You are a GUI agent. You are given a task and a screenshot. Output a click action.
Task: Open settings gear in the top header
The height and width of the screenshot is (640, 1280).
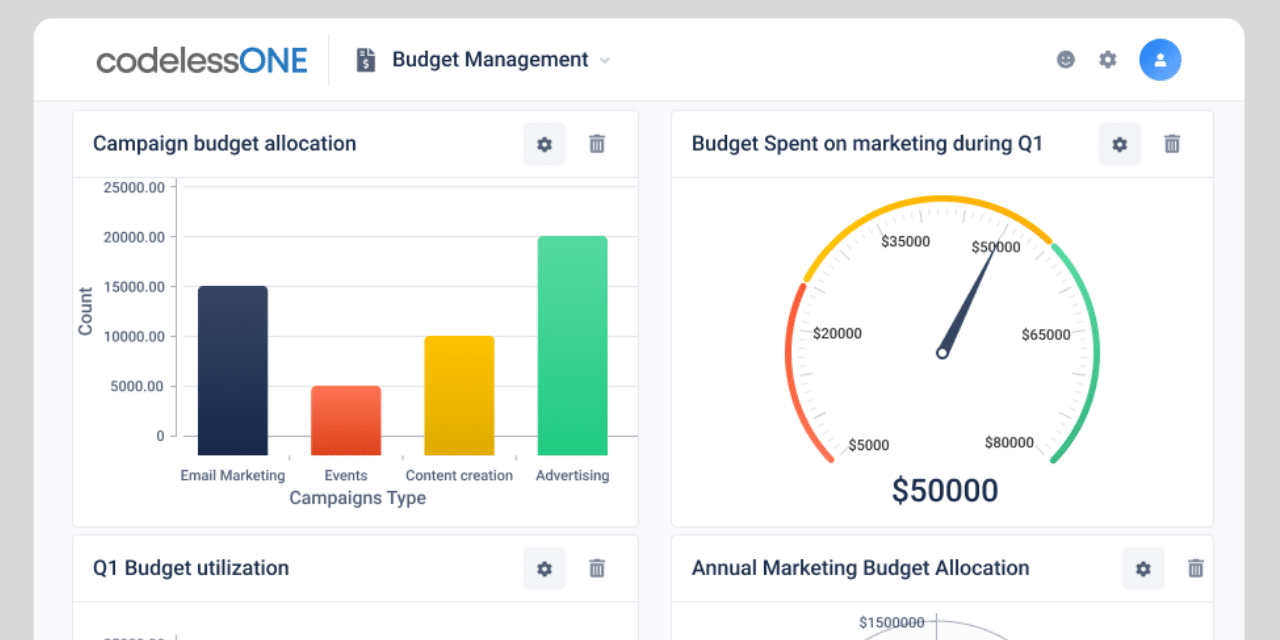tap(1108, 60)
